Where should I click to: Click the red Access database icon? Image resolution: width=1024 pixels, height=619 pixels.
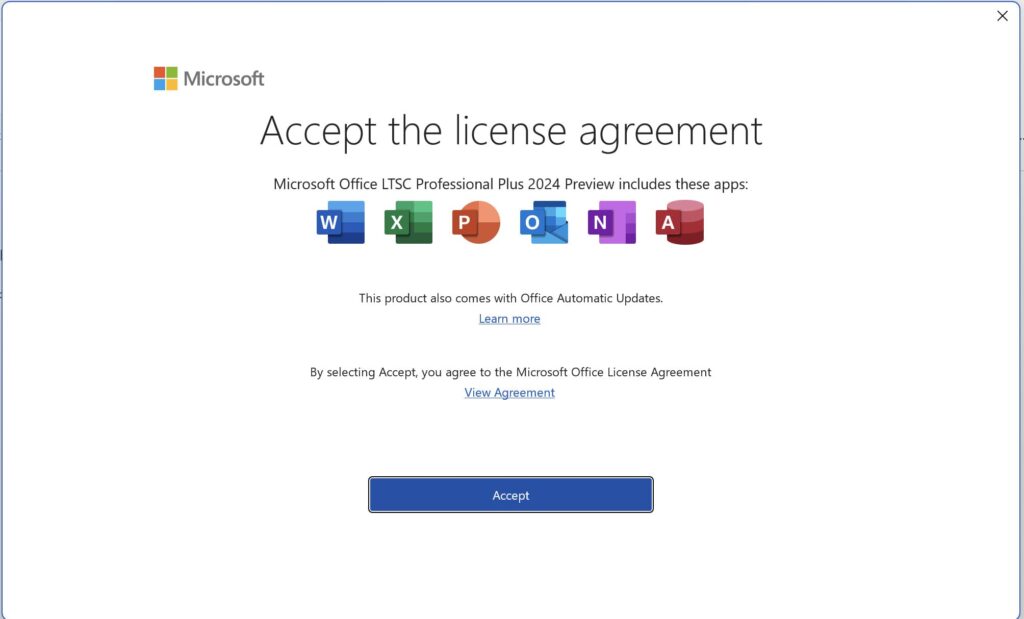[x=679, y=222]
